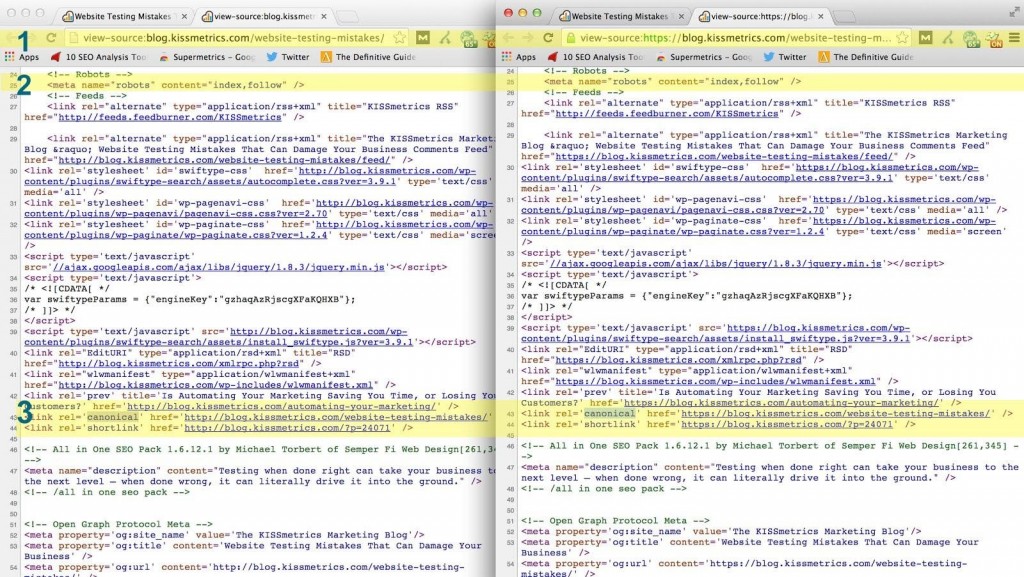Open the canonical http website-testing-mistakes link in the left source
The image size is (1024, 577).
click(x=336, y=416)
